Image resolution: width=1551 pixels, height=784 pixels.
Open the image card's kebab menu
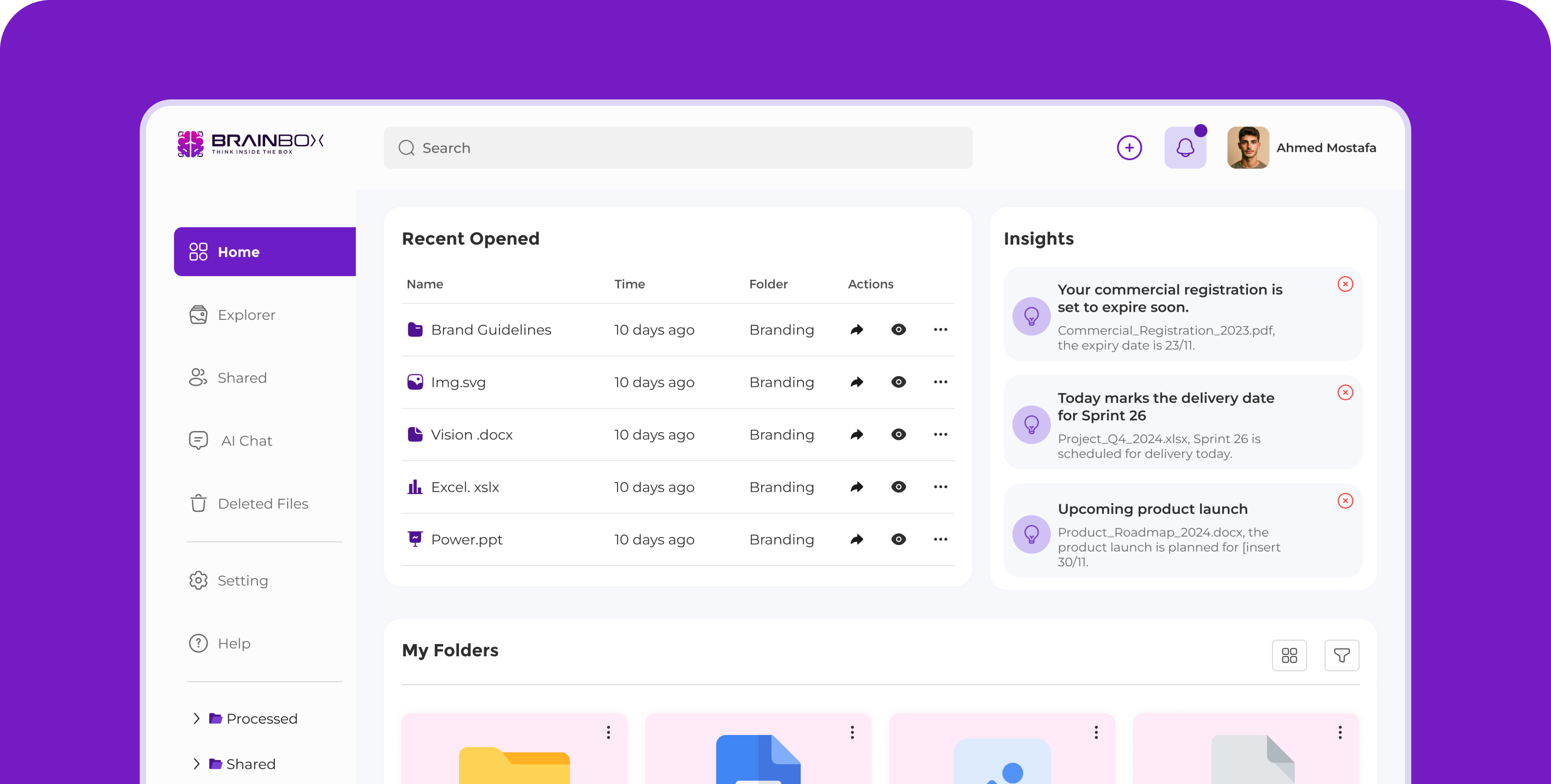pos(1096,732)
